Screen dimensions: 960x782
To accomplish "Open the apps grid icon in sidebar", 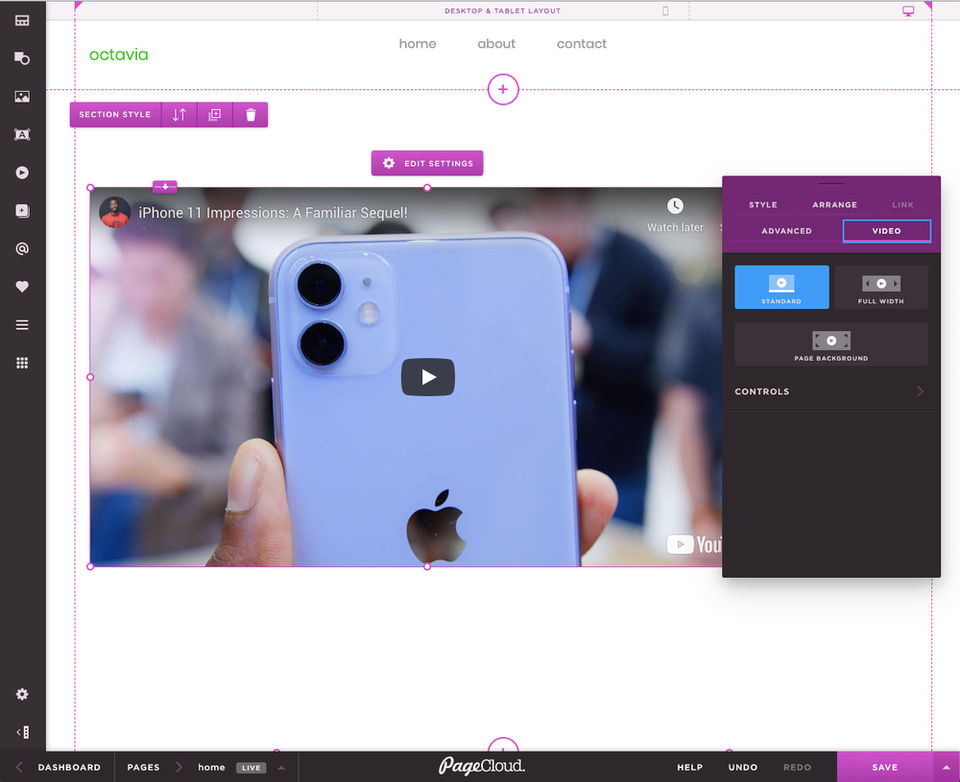I will (x=22, y=363).
